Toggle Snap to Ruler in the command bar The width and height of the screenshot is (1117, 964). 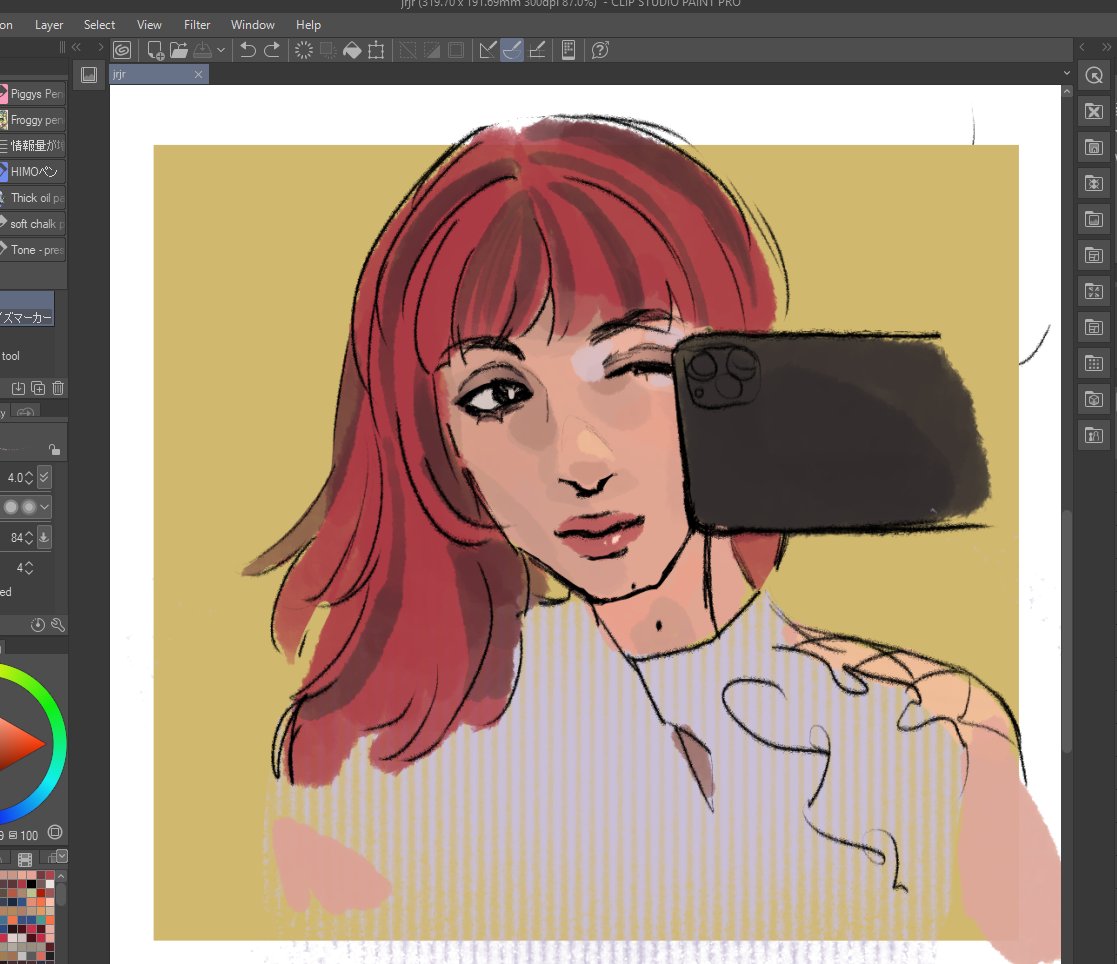click(488, 50)
